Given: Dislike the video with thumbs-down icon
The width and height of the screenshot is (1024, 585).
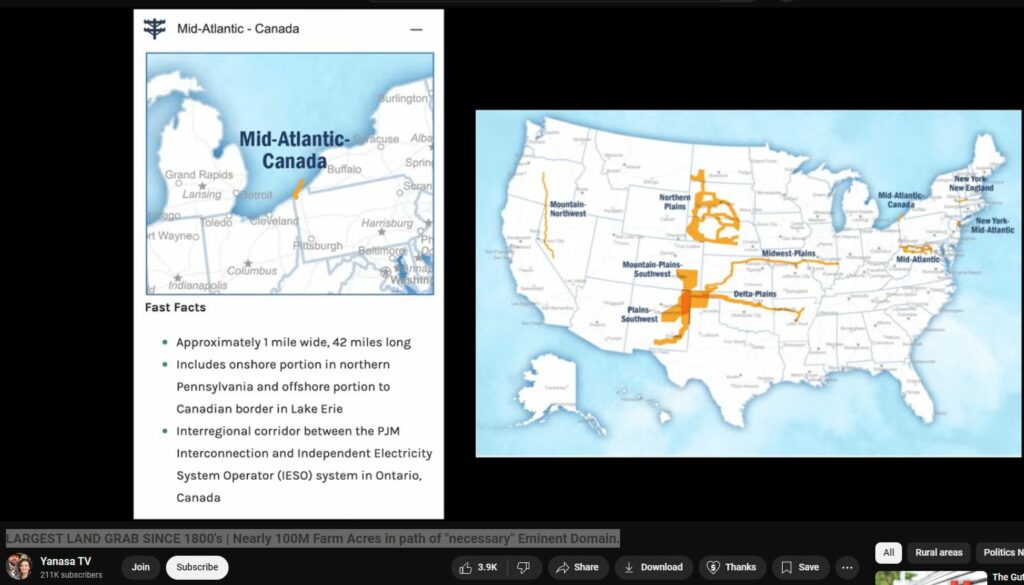Looking at the screenshot, I should (524, 567).
